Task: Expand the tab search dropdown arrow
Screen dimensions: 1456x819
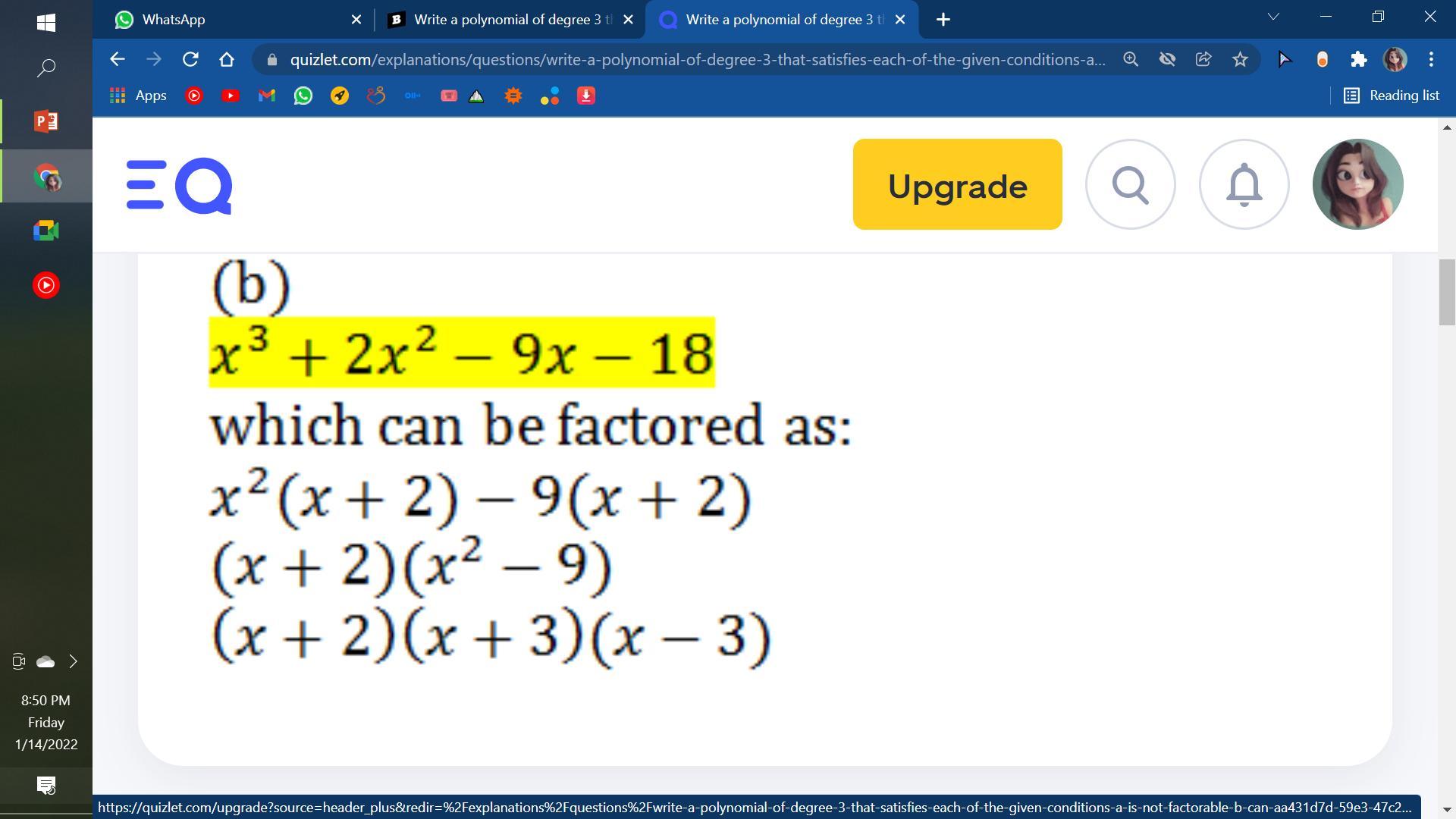Action: tap(1273, 17)
